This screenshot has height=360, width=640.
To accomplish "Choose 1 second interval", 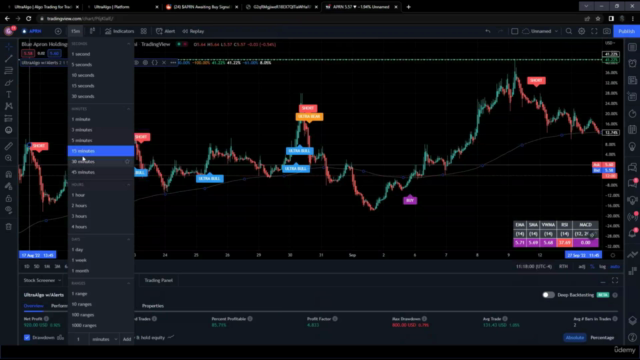I will 101,54.
